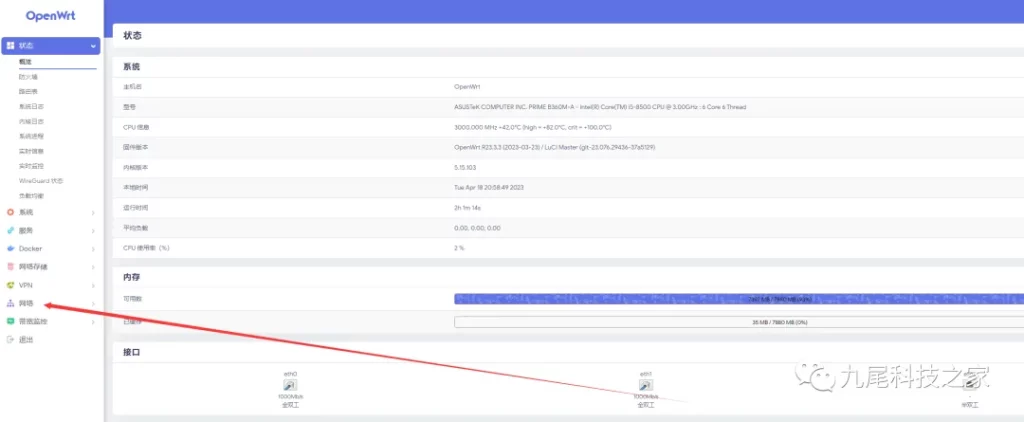
Task: Select the 路由表 submenu item
Action: (28, 91)
